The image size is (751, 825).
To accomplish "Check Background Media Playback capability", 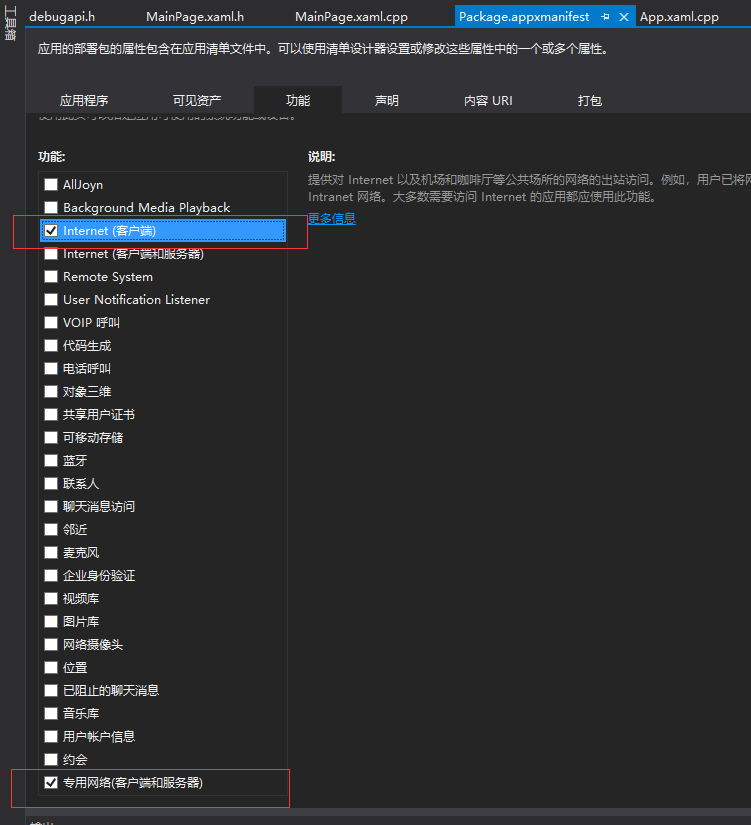I will [x=51, y=208].
